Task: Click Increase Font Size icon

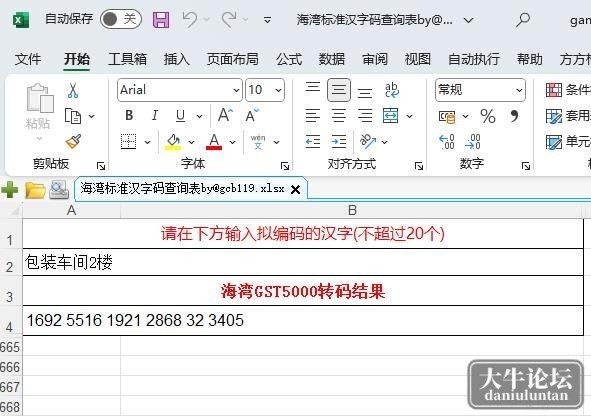Action: click(225, 115)
